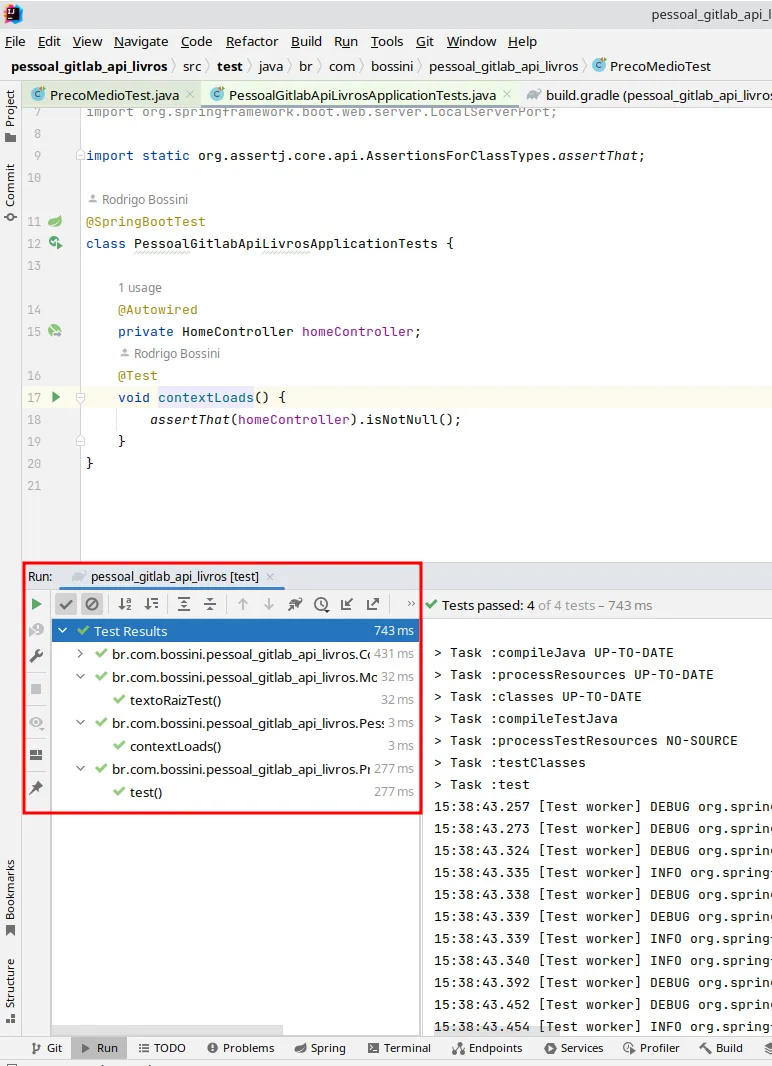The width and height of the screenshot is (772, 1066).
Task: Open the Structure tool window
Action: tap(10, 990)
